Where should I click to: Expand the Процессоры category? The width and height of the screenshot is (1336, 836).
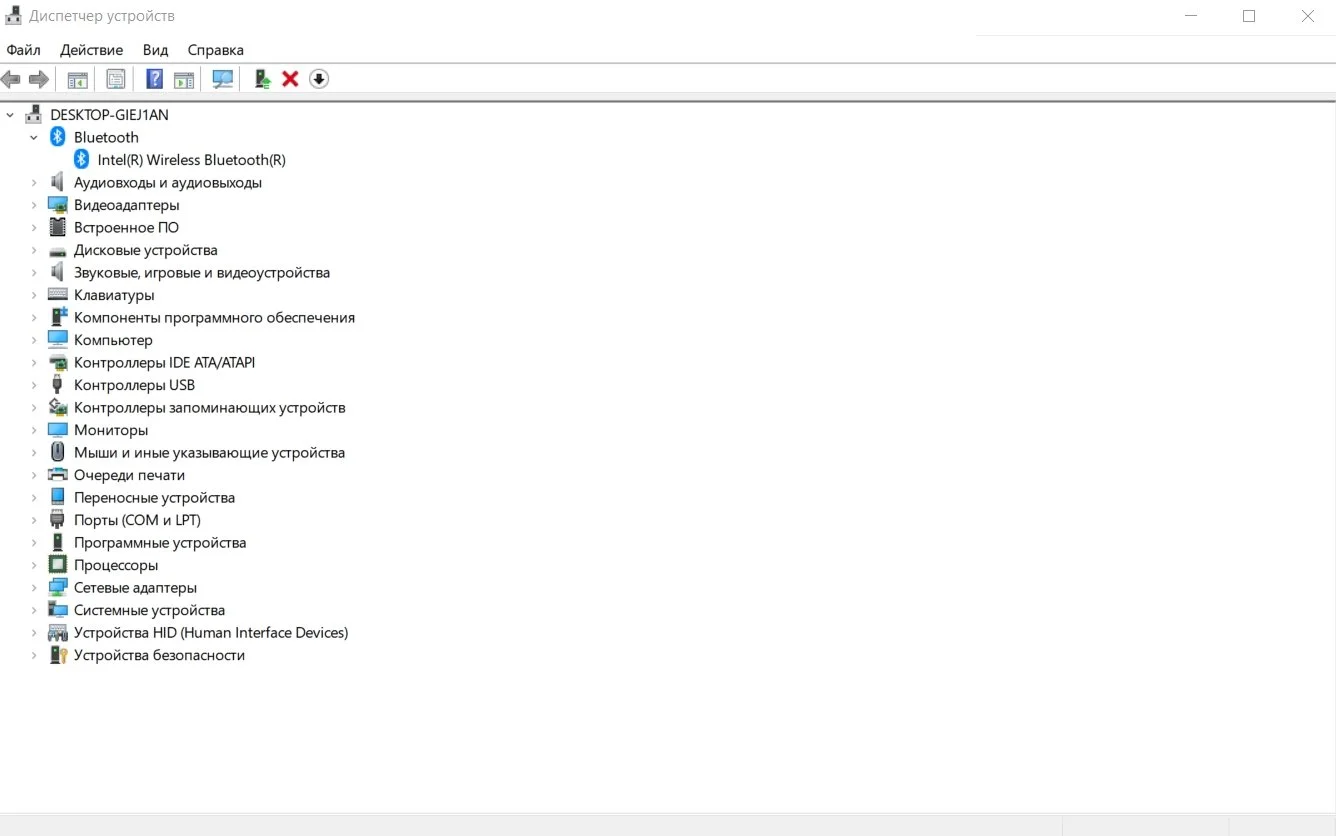[34, 565]
